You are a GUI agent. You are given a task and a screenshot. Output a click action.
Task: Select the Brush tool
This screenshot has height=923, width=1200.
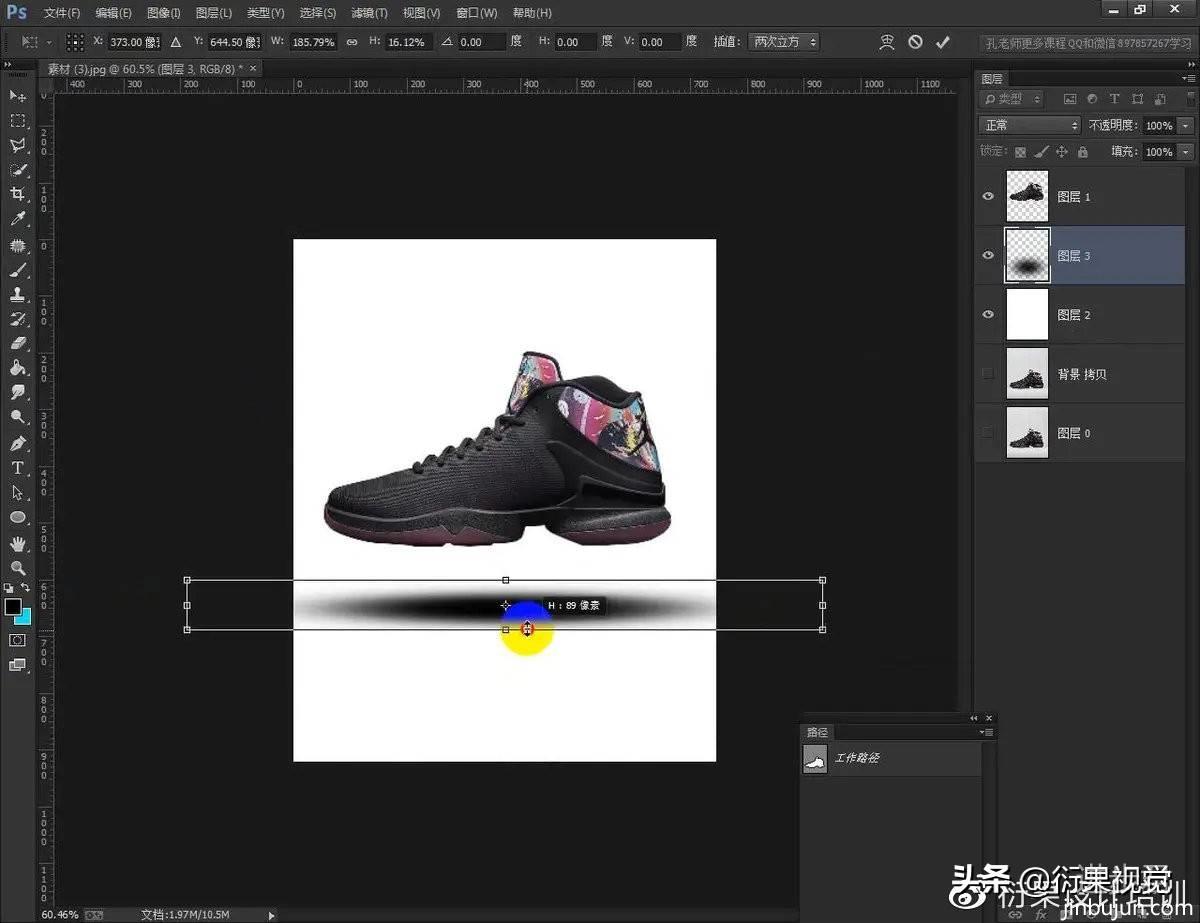click(18, 270)
